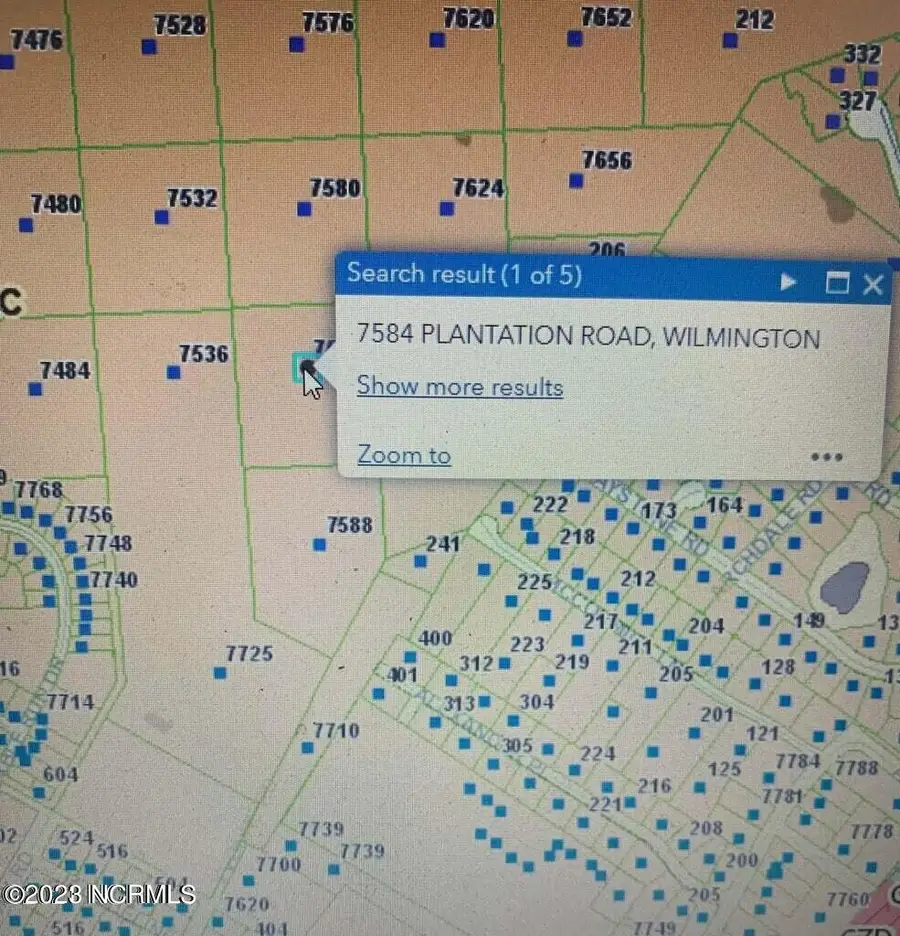This screenshot has height=936, width=900.
Task: Click the marker for parcel 7620
Action: tap(437, 40)
